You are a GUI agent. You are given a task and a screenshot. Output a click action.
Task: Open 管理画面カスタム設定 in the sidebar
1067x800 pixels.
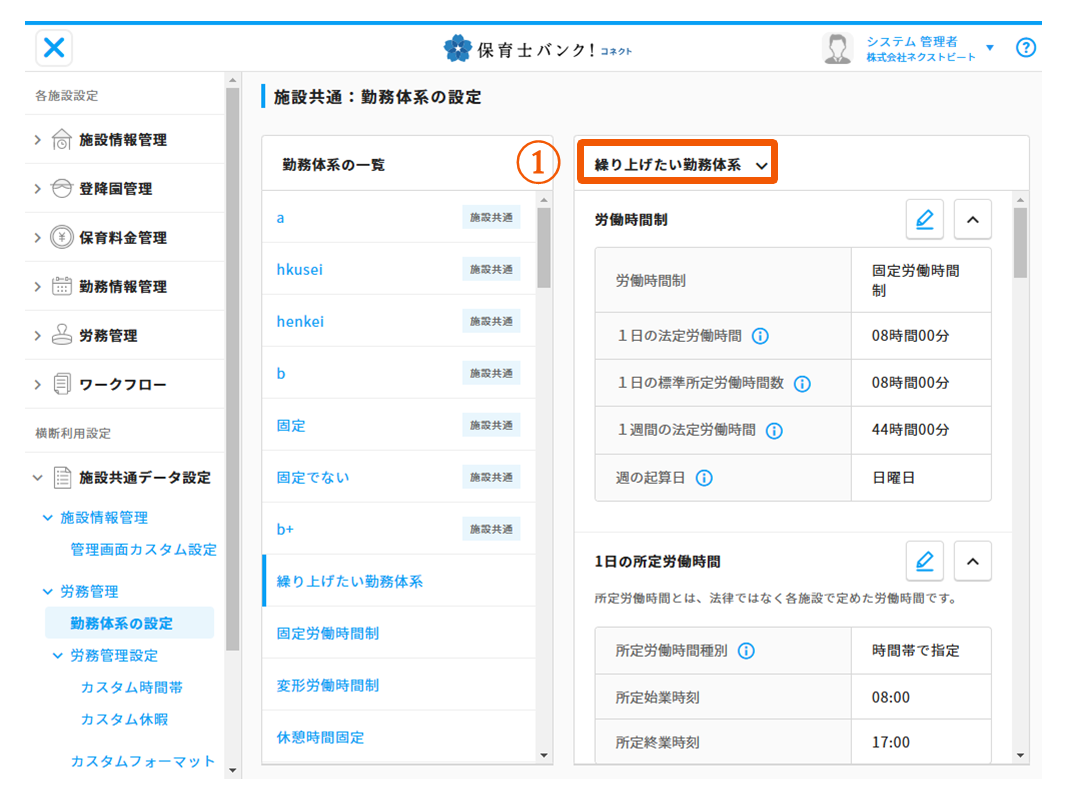(x=143, y=550)
